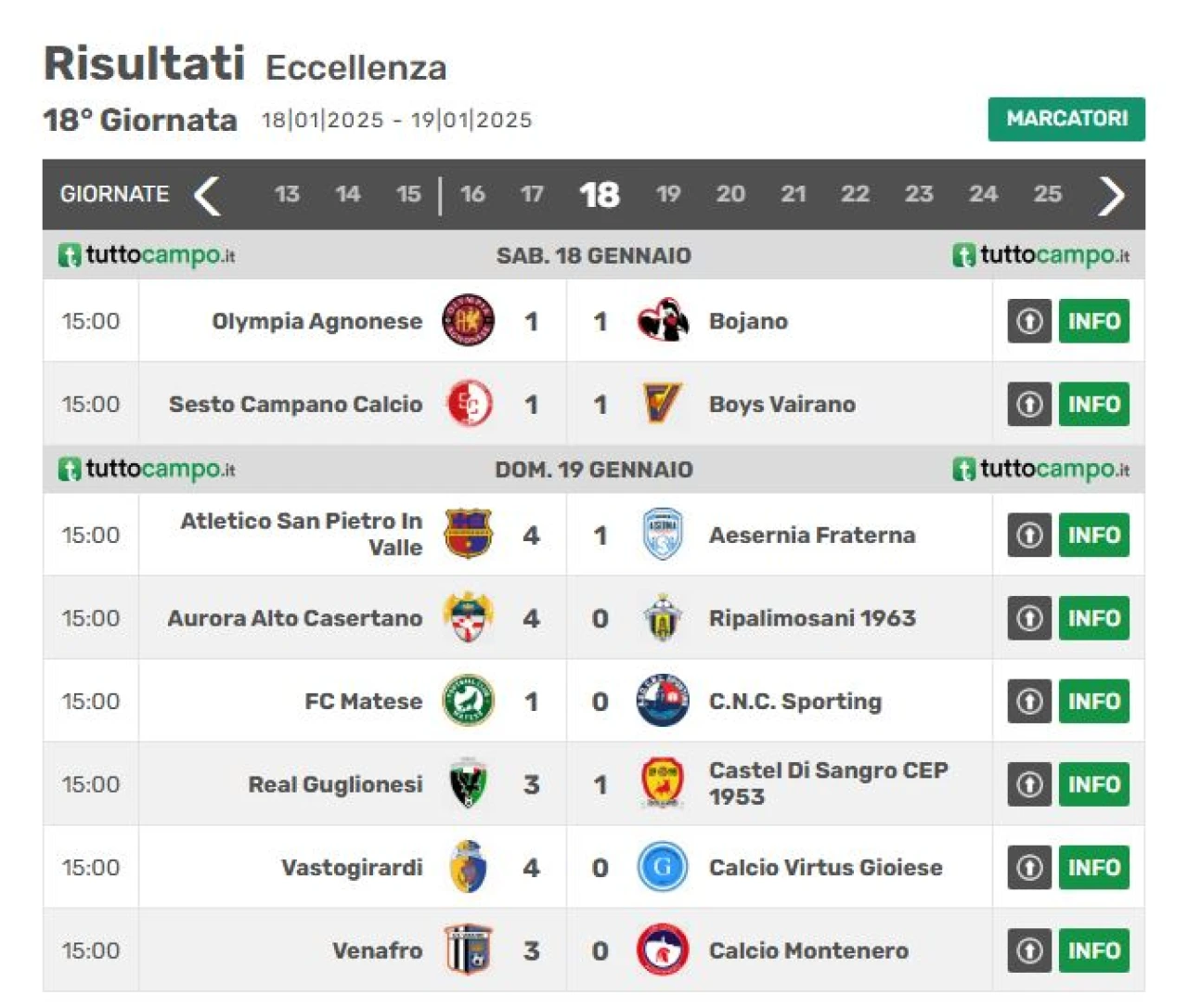The height and width of the screenshot is (1008, 1188).
Task: Open the MARCATORI button
Action: tap(1066, 119)
